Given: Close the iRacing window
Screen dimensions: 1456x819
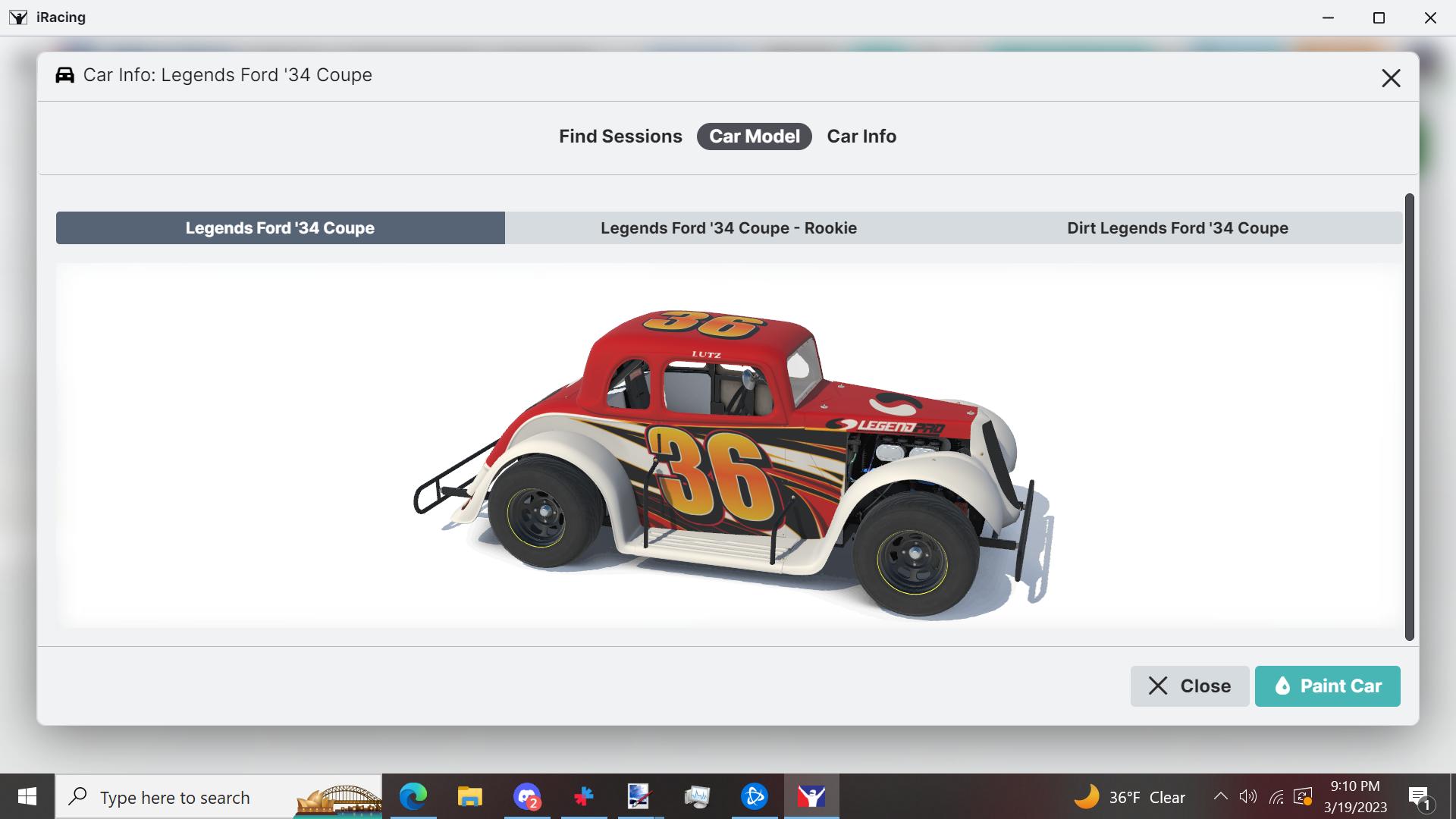Looking at the screenshot, I should pos(1430,17).
